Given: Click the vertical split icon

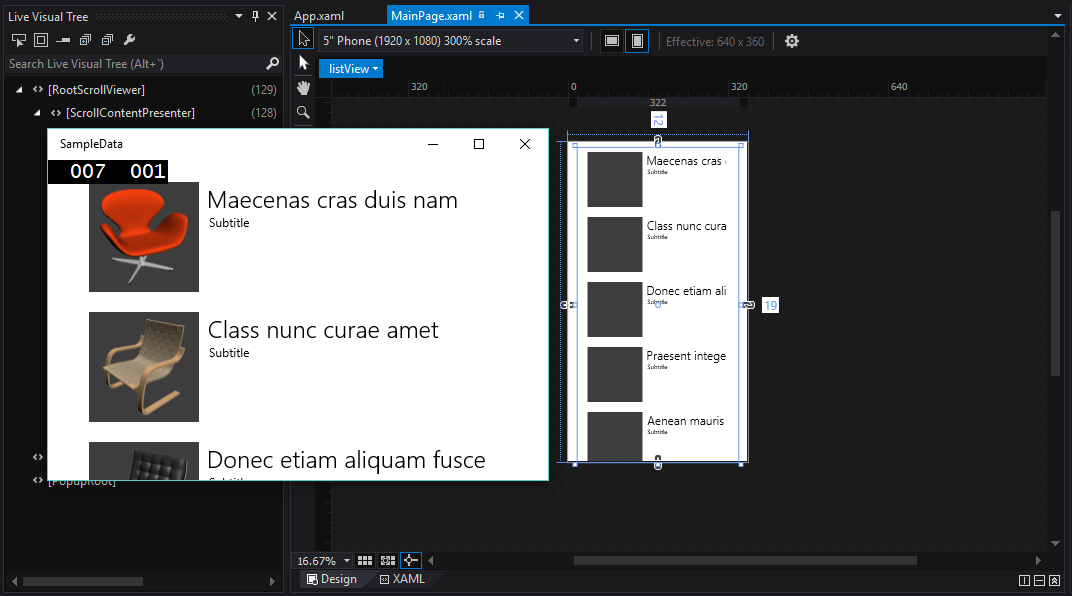Looking at the screenshot, I should tap(1024, 580).
